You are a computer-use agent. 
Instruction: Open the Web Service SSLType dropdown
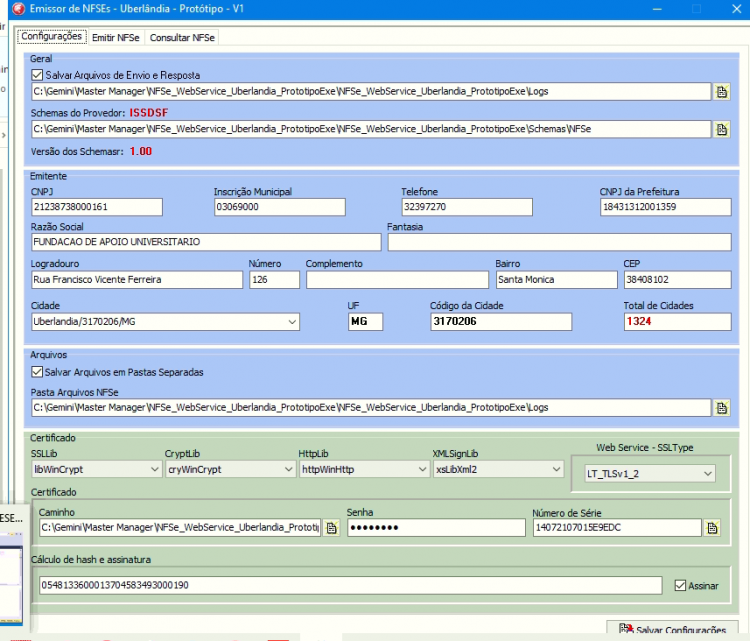[x=707, y=474]
